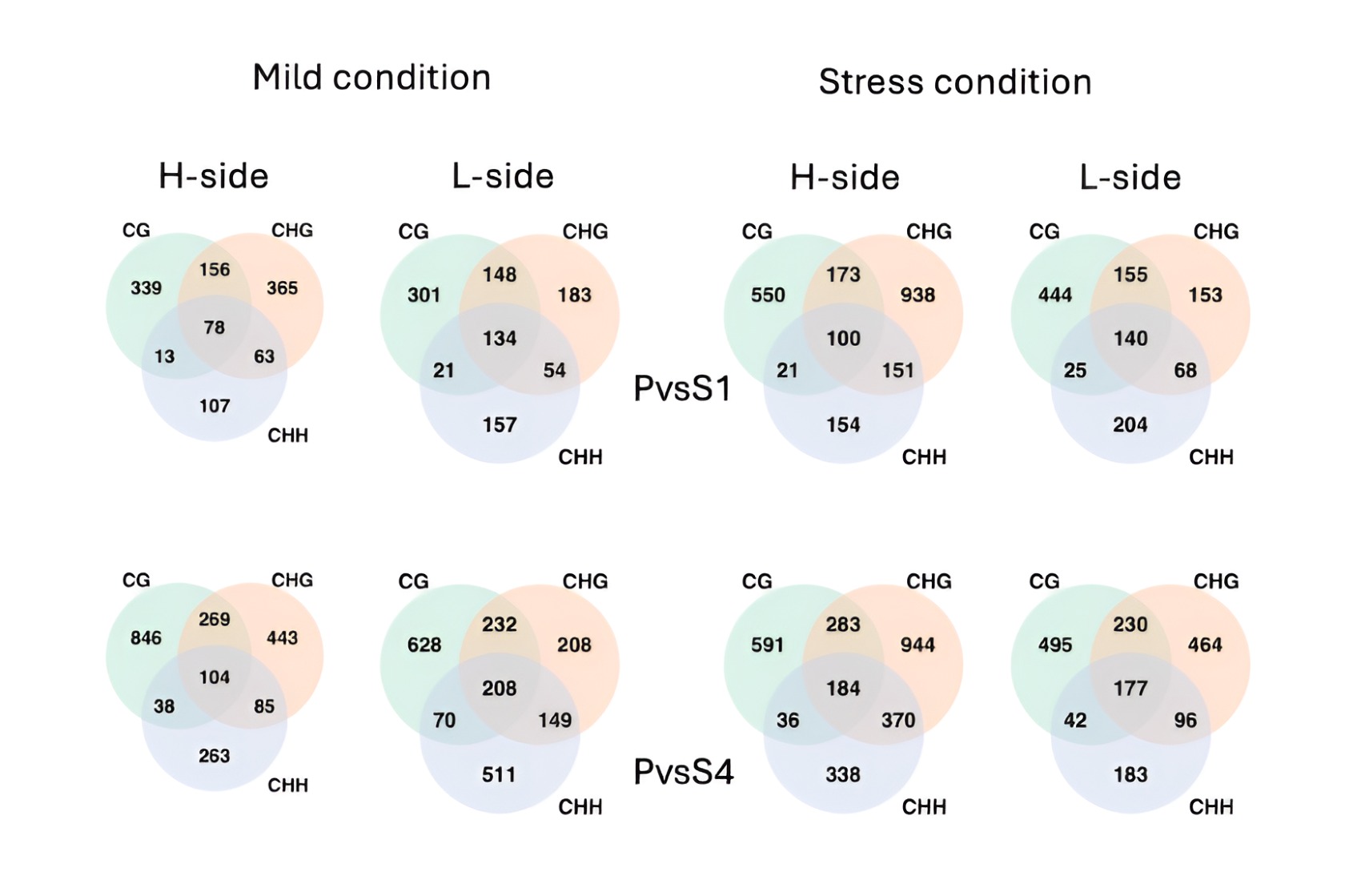Click the Mild condition heading
Image resolution: width=1345 pixels, height=896 pixels.
pos(371,78)
